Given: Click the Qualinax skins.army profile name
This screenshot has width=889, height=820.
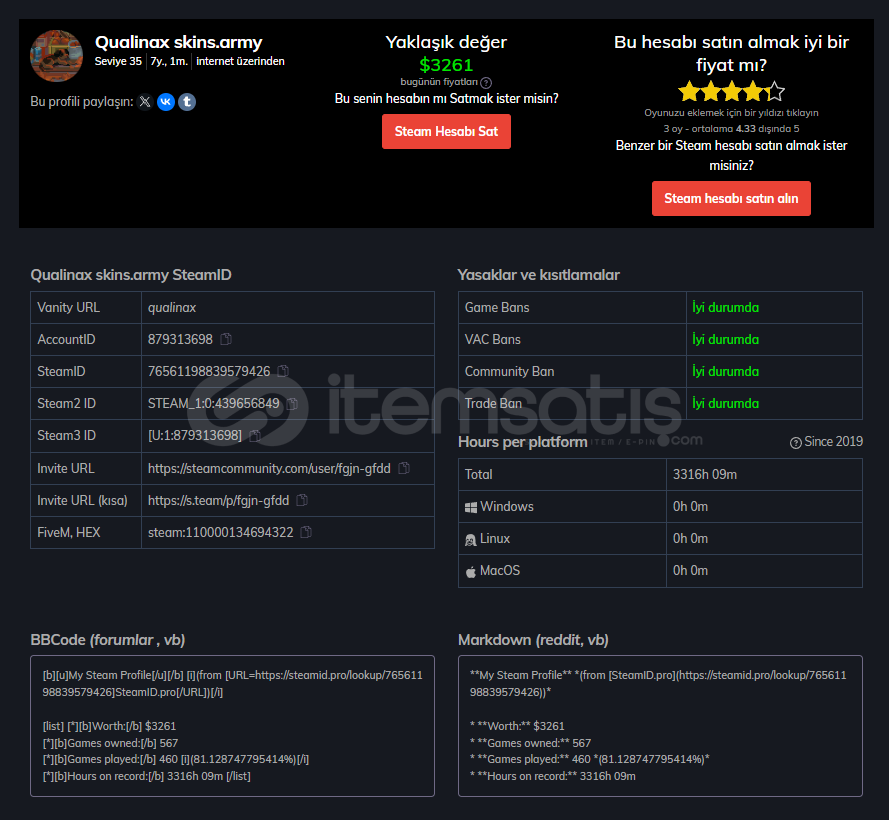Looking at the screenshot, I should coord(179,42).
